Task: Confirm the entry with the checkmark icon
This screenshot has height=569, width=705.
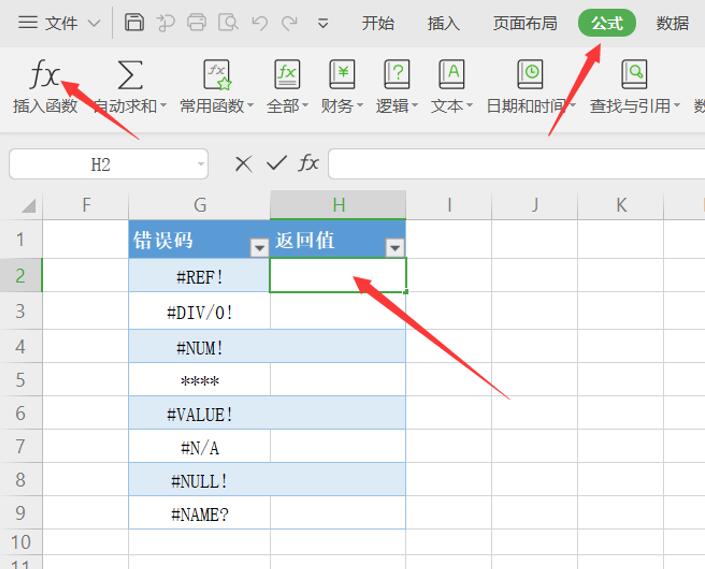Action: tap(277, 163)
